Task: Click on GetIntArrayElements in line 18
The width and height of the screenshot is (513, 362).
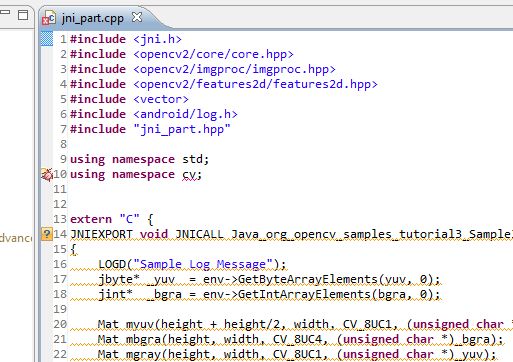Action: coord(304,294)
